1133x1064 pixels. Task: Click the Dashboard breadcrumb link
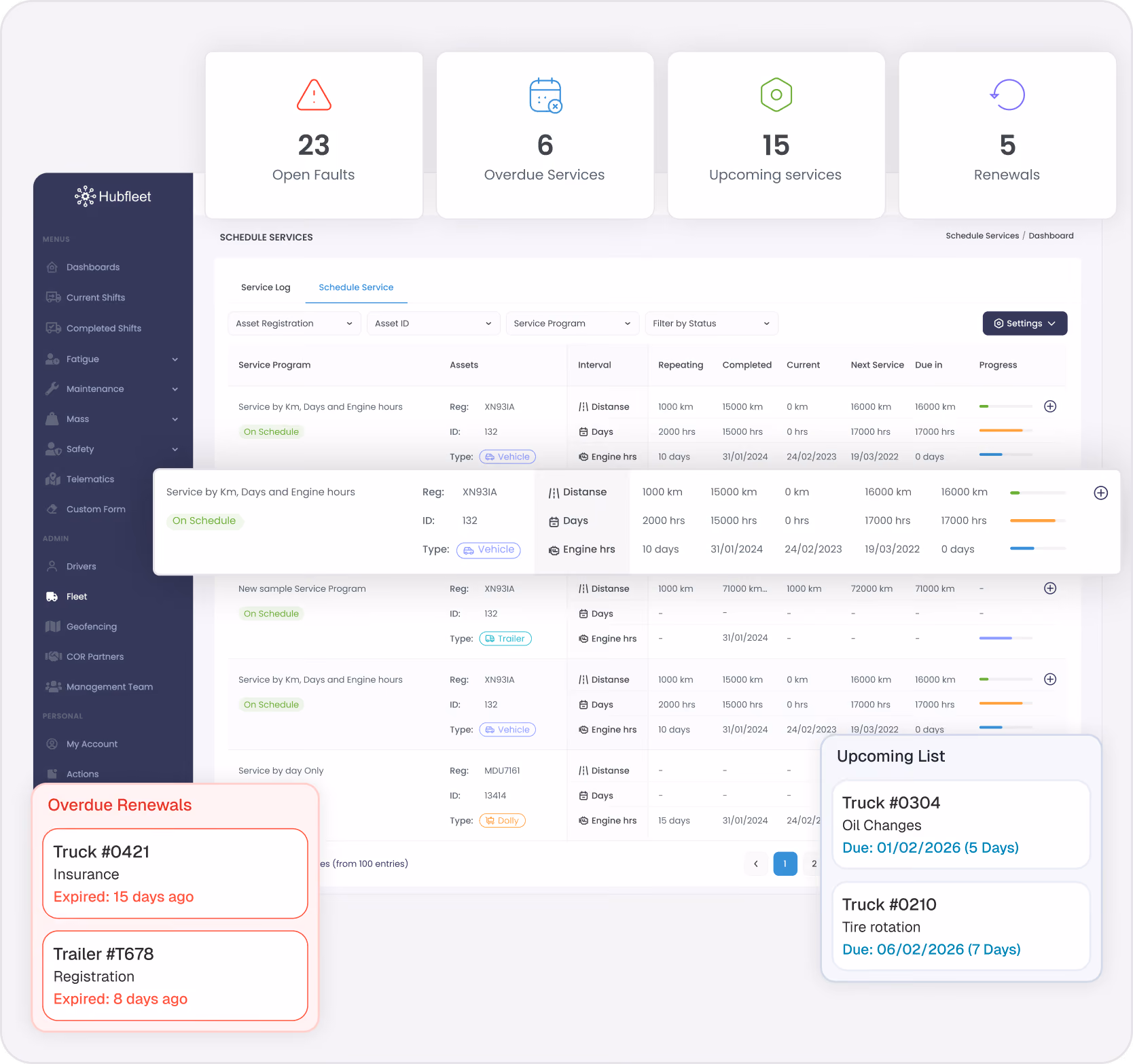coord(1051,236)
